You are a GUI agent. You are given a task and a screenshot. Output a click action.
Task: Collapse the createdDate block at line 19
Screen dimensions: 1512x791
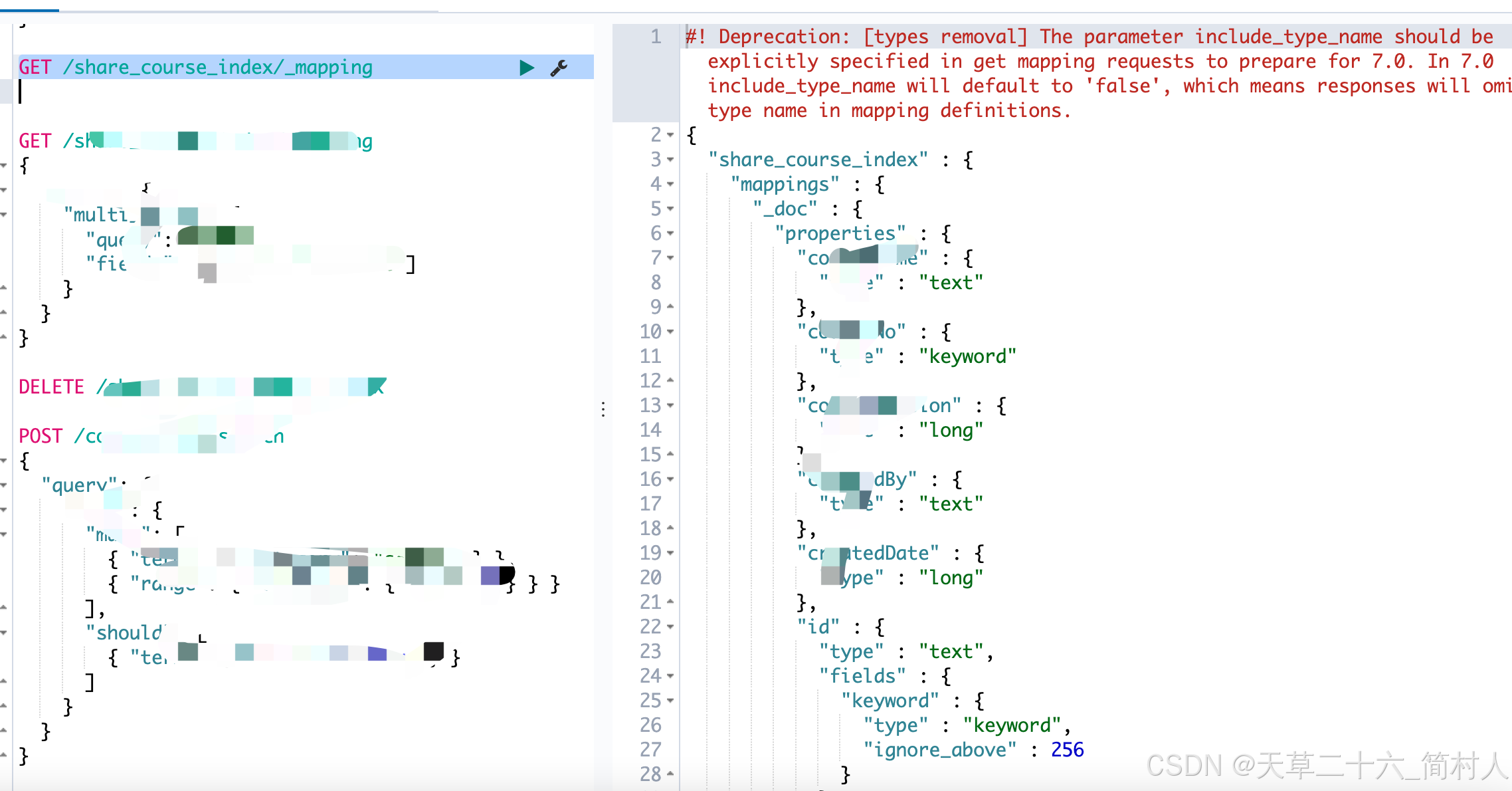point(670,553)
